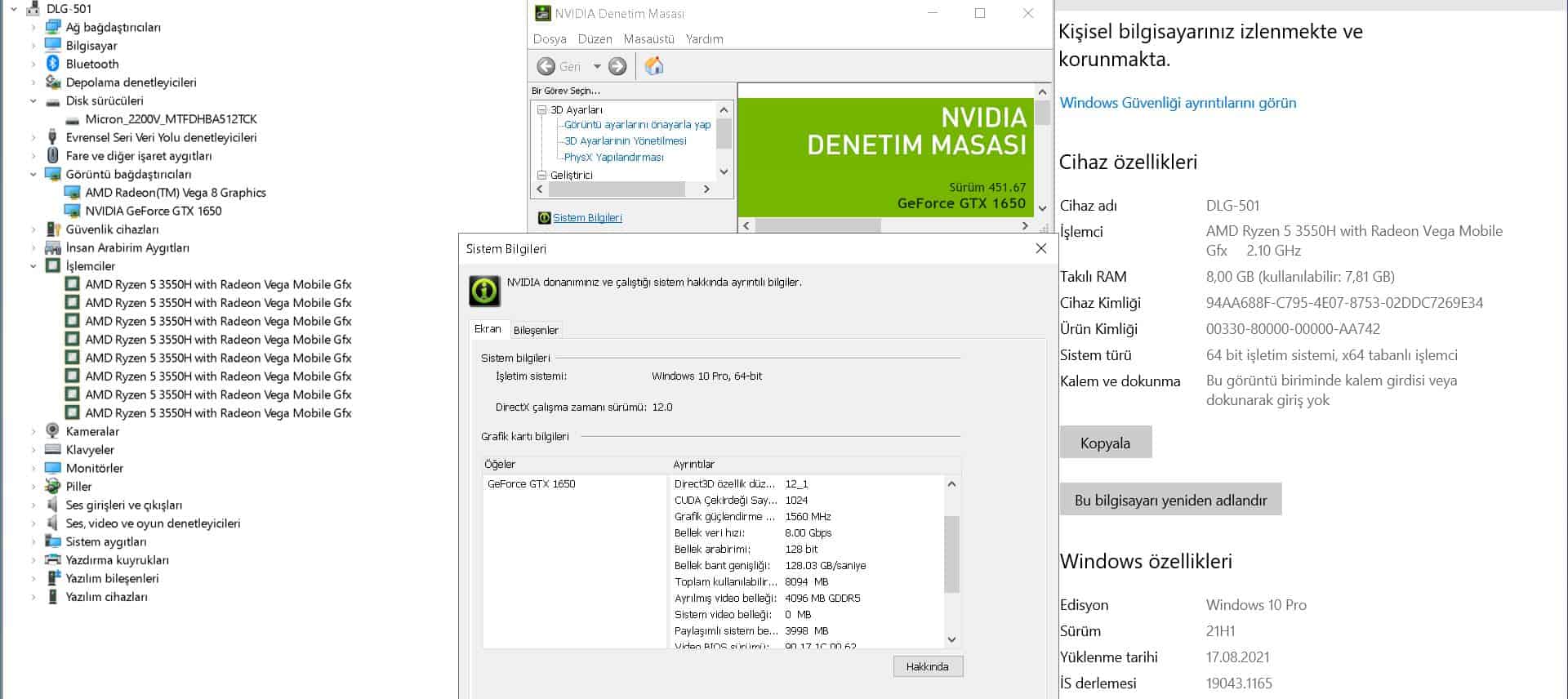Click the İnsan Arabirim Aygıtları icon
The width and height of the screenshot is (1568, 699).
(53, 247)
